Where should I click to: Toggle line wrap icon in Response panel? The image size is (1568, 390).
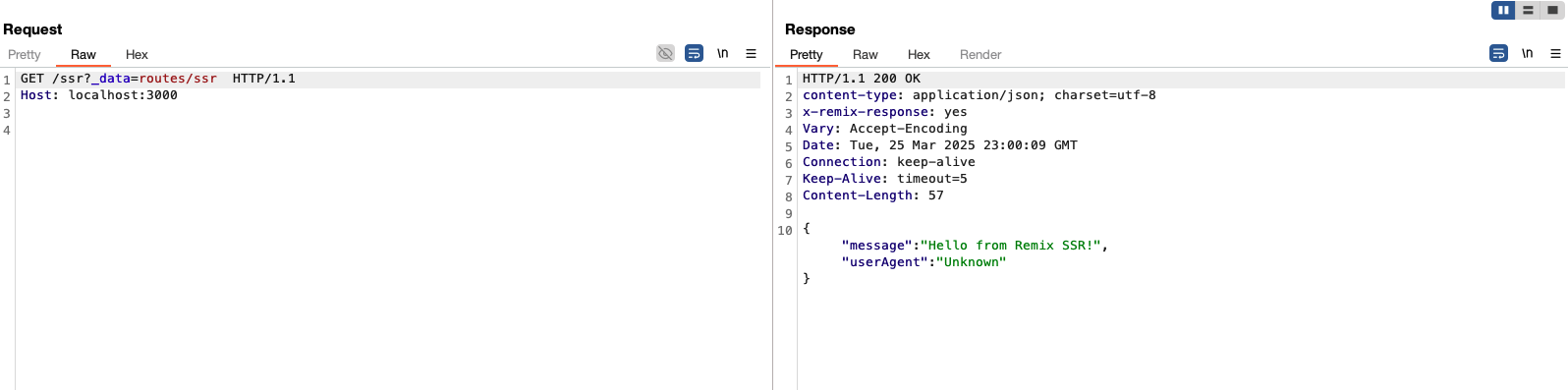pyautogui.click(x=1498, y=53)
